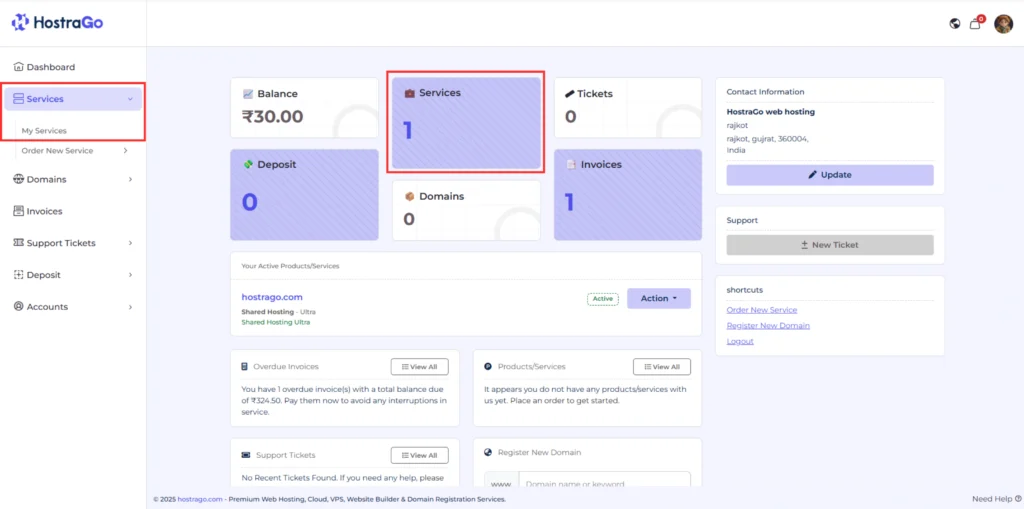Open the Action dropdown for hostrago.com

[658, 298]
